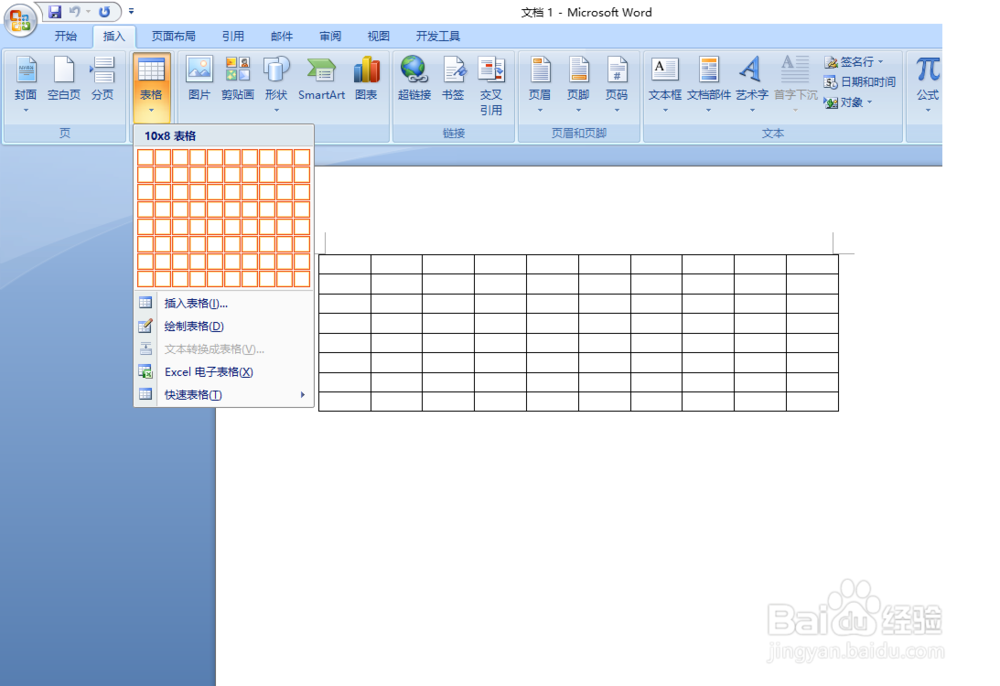Select the Insert (插入) tab
1000x686 pixels.
[x=114, y=36]
